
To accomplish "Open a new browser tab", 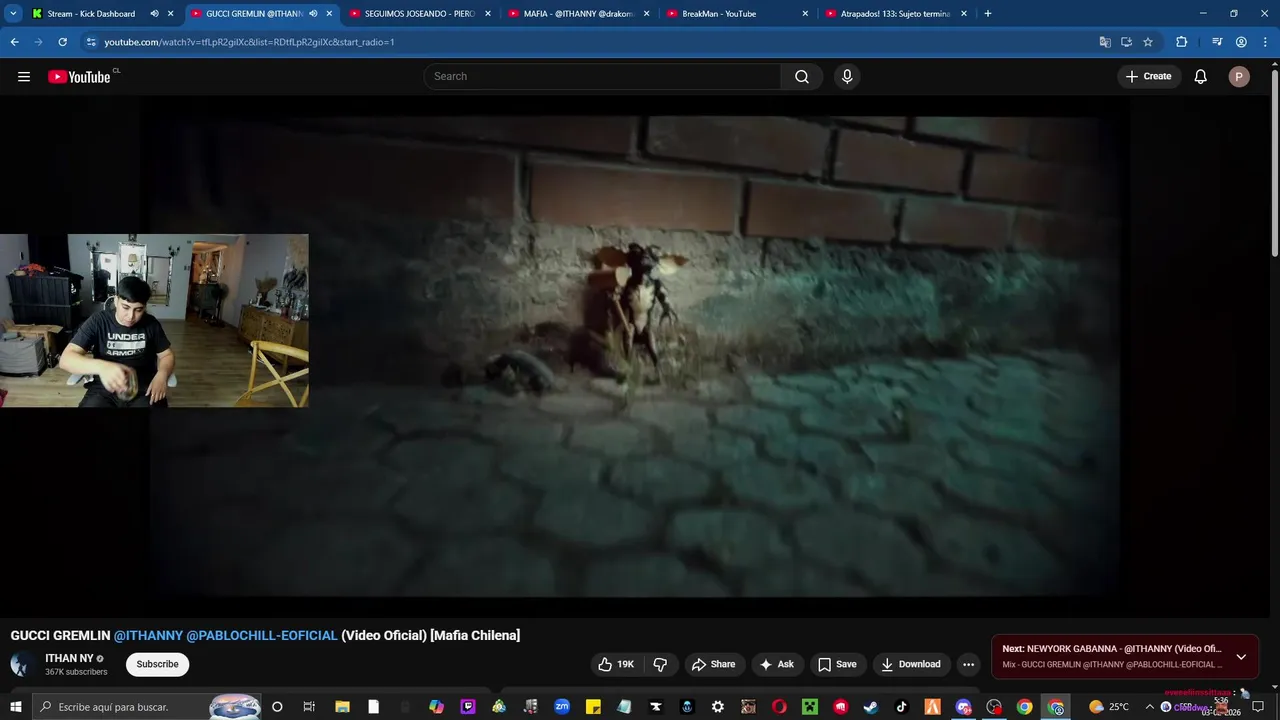I will tap(988, 14).
